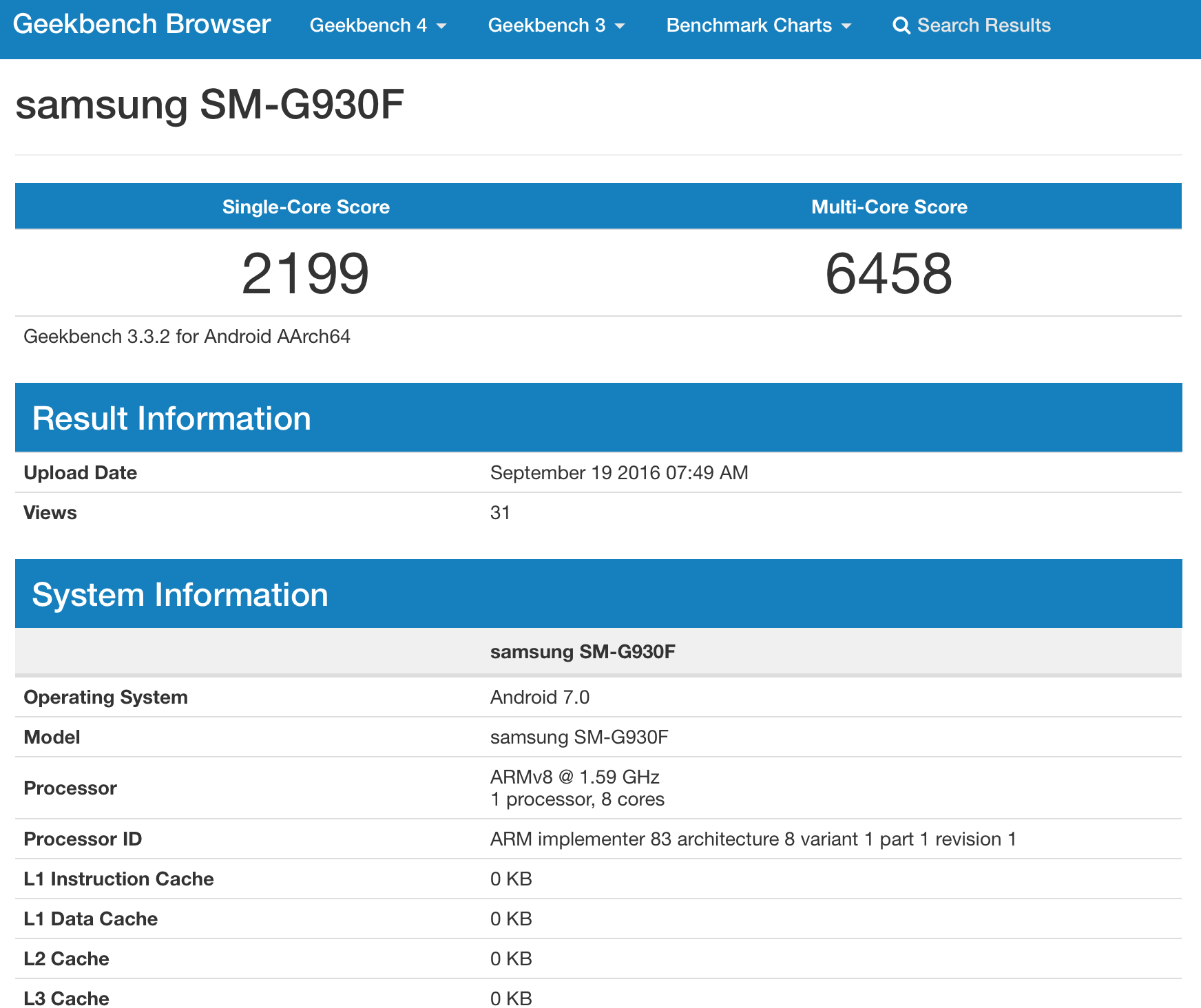Select the Single-Core Score column header

point(306,207)
